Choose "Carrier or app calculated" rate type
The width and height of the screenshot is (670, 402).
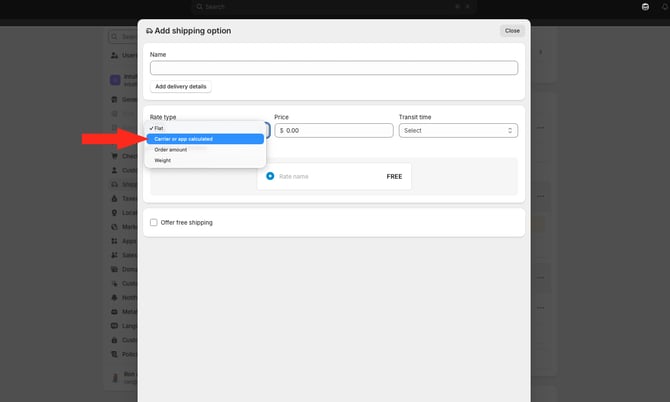[205, 139]
